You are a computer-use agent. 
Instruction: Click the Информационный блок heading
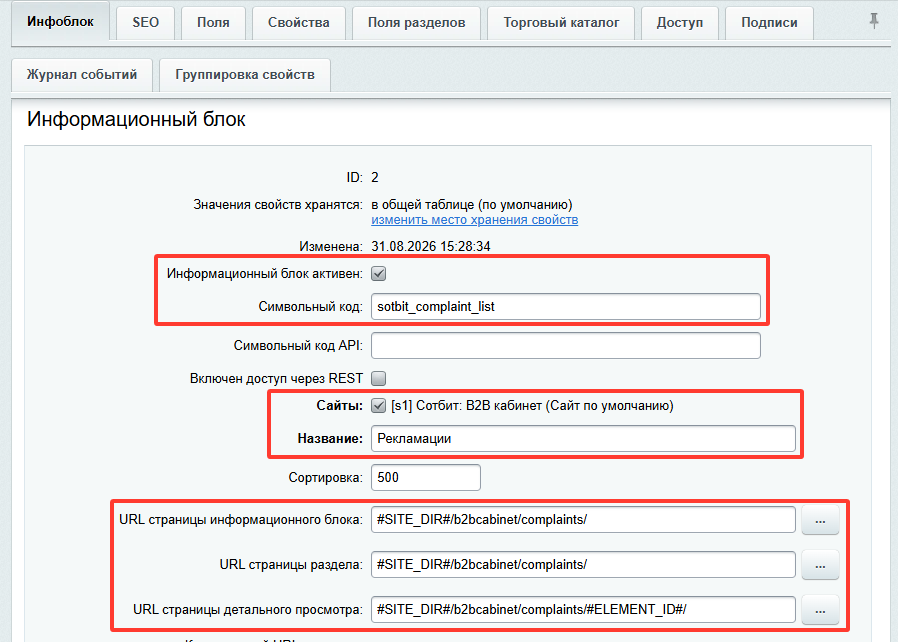pos(136,119)
